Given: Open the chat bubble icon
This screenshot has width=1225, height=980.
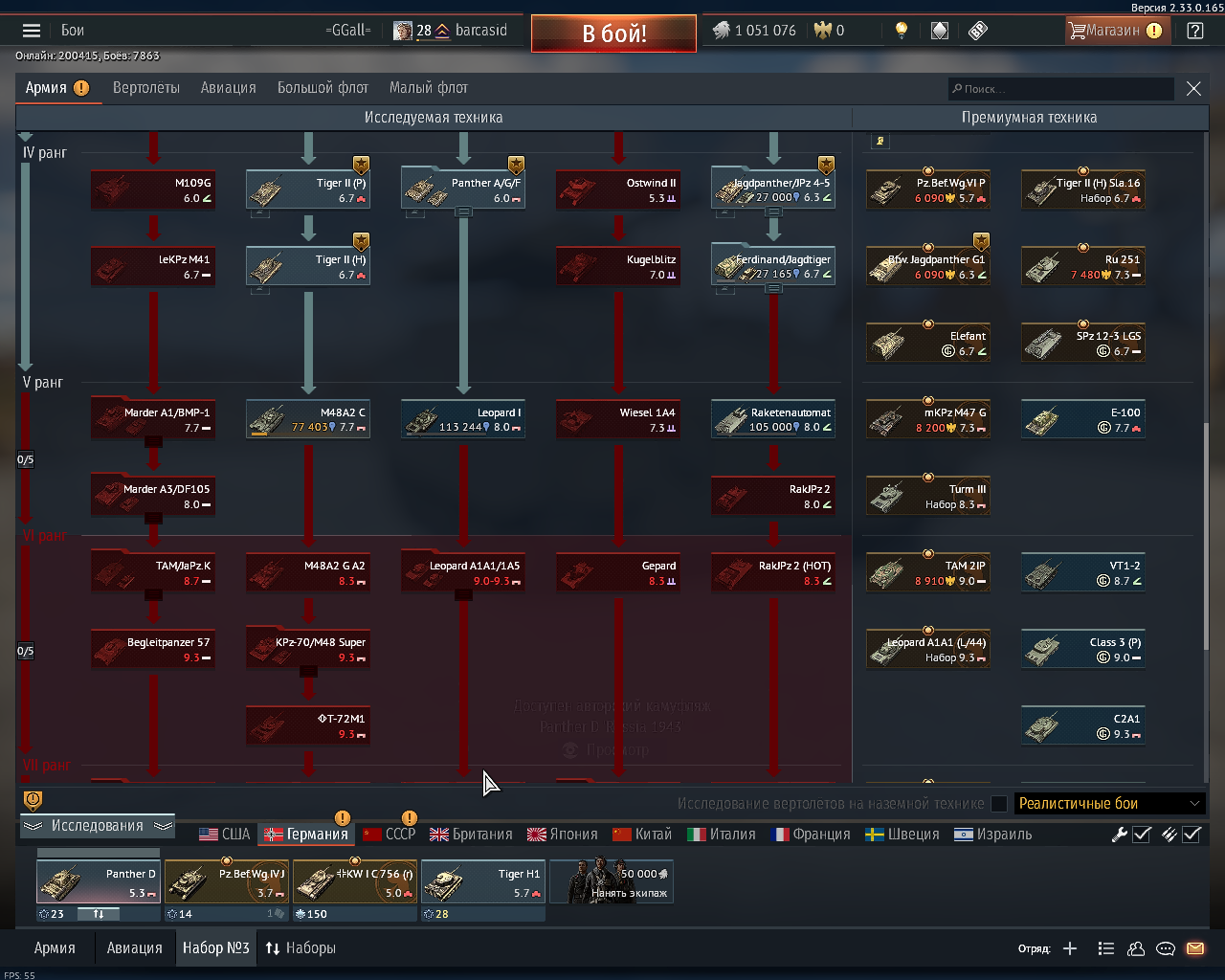Looking at the screenshot, I should pos(1166,948).
